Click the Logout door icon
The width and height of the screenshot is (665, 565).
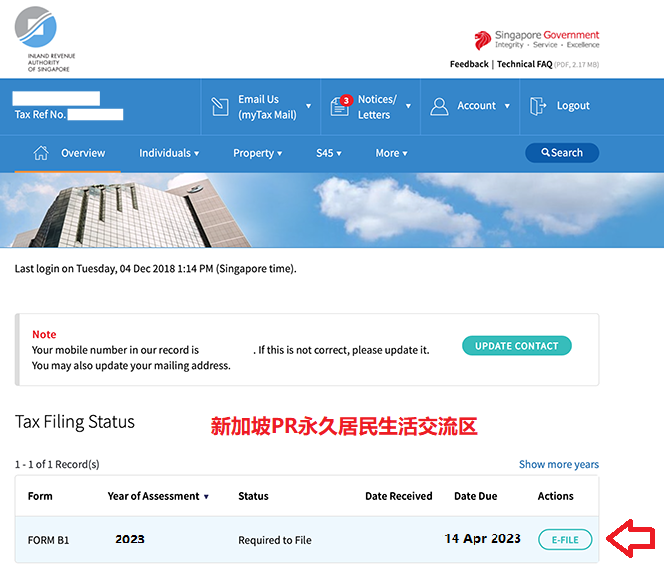pyautogui.click(x=538, y=106)
